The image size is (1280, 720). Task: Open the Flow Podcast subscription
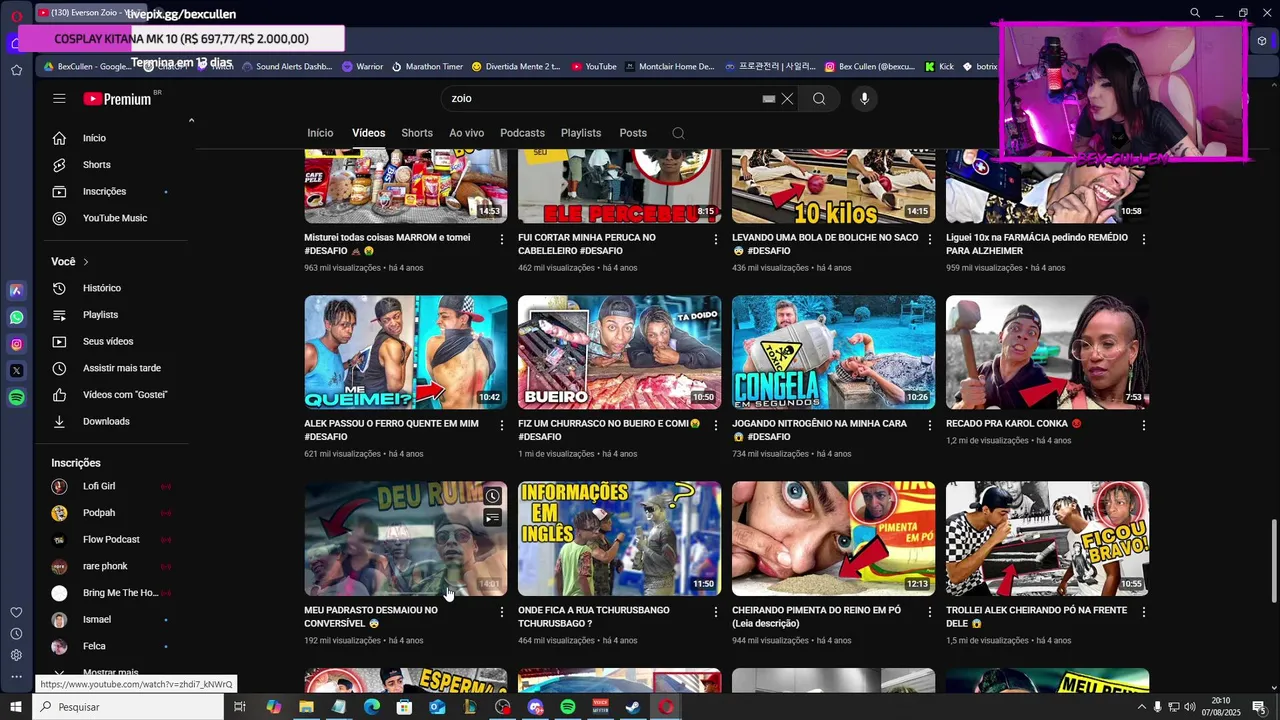(112, 539)
